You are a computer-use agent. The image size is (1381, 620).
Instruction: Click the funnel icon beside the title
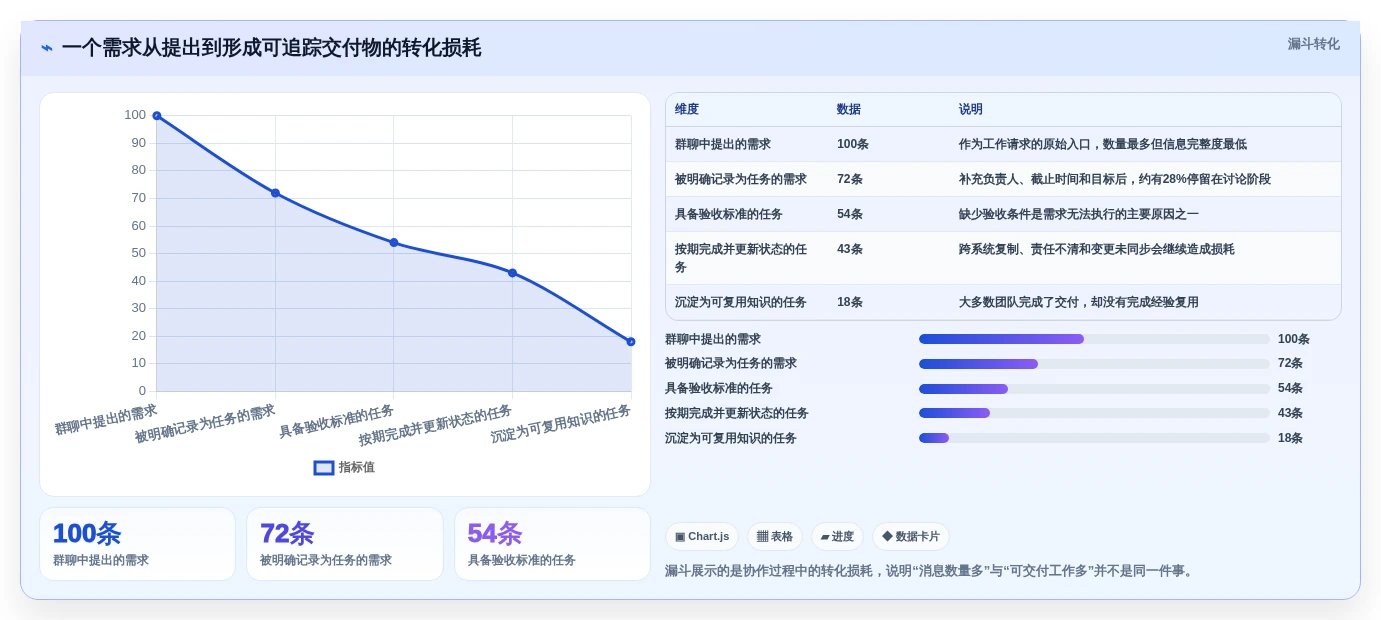click(x=46, y=48)
